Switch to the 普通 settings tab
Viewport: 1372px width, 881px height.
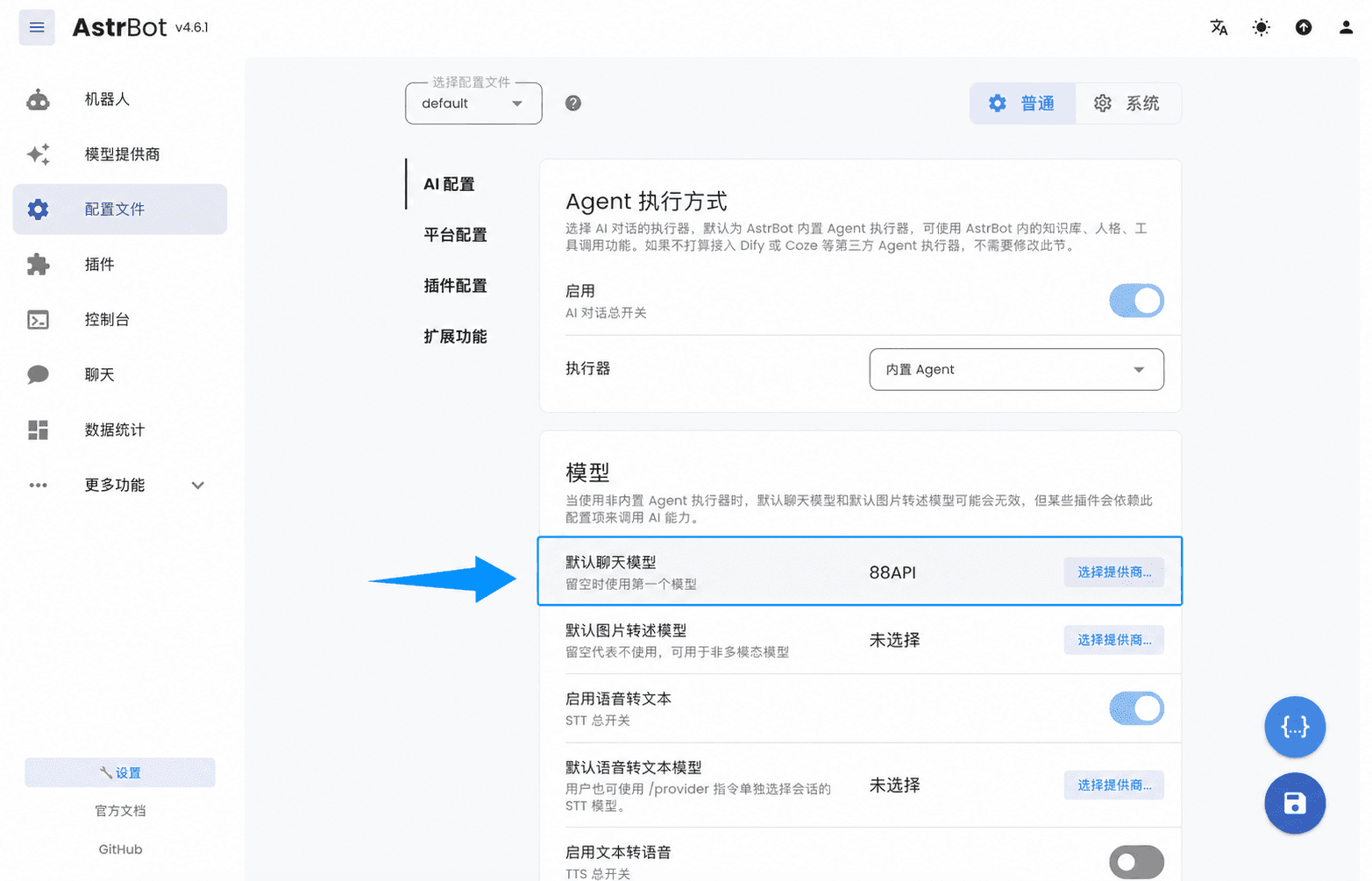[1022, 103]
